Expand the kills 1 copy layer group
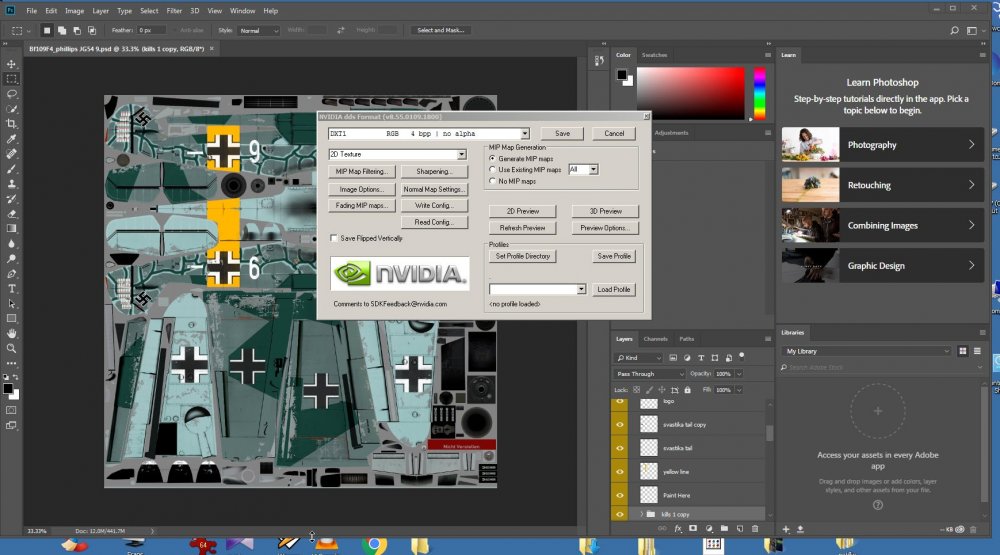The height and width of the screenshot is (555, 1000). coord(641,513)
